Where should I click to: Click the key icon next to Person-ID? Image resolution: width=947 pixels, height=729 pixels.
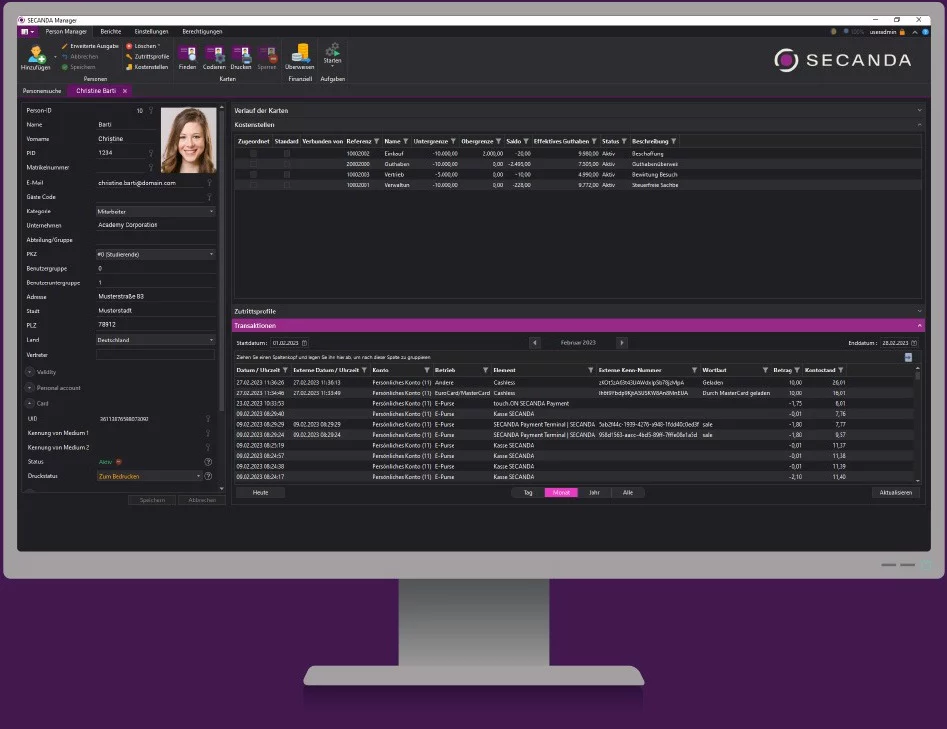[x=151, y=111]
